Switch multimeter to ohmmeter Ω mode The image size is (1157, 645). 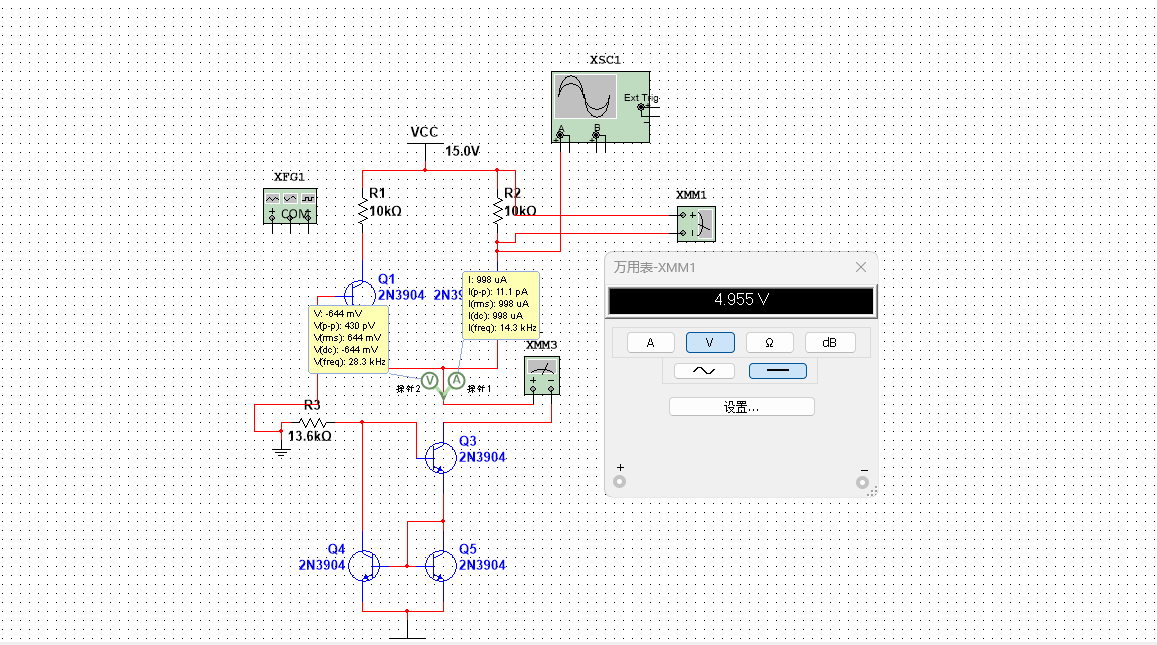[769, 342]
